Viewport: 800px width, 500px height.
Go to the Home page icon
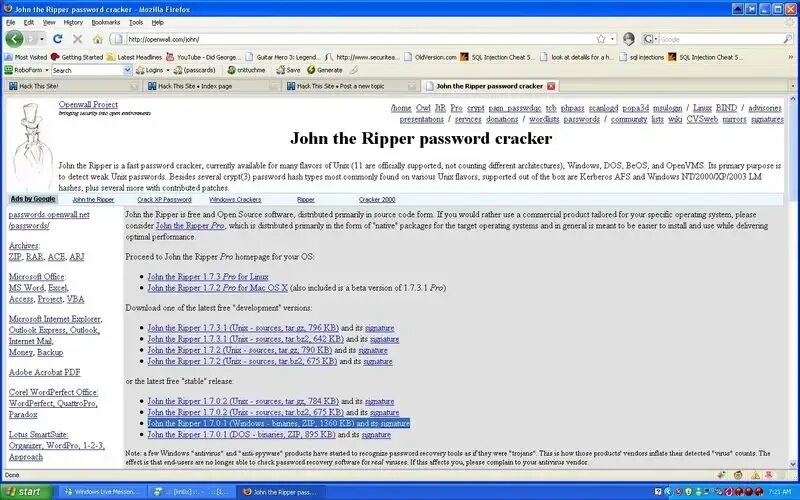click(x=98, y=39)
